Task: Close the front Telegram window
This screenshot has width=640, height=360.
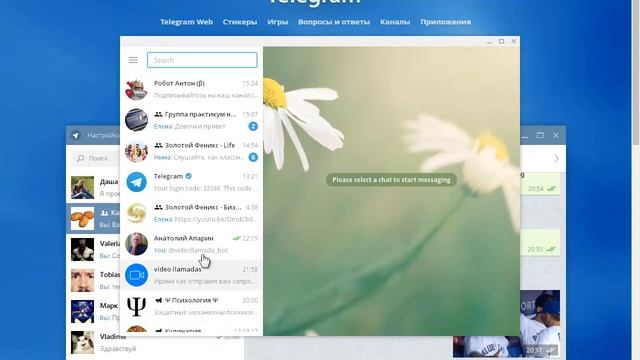Action: (514, 42)
